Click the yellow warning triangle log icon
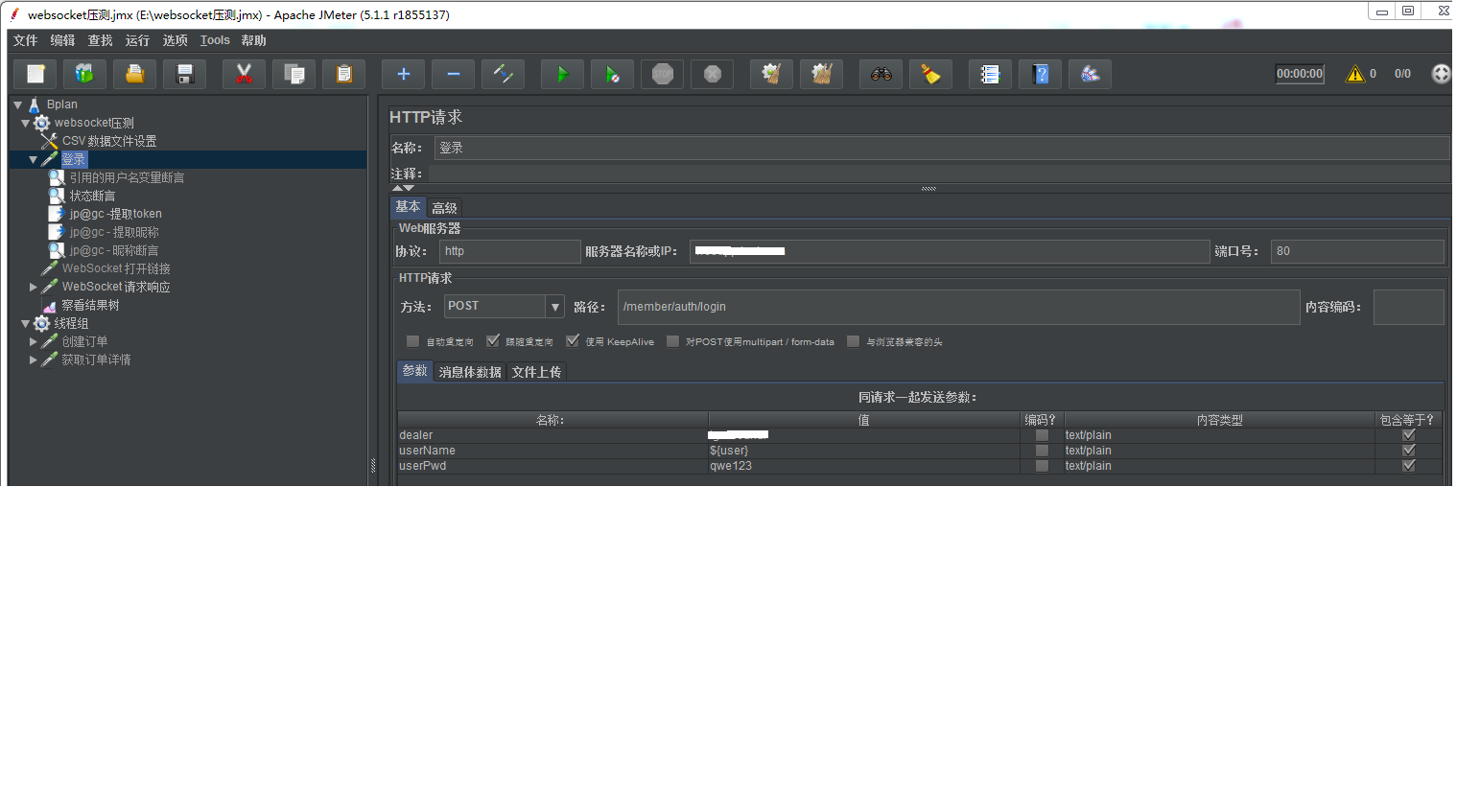The width and height of the screenshot is (1457, 812). 1354,74
